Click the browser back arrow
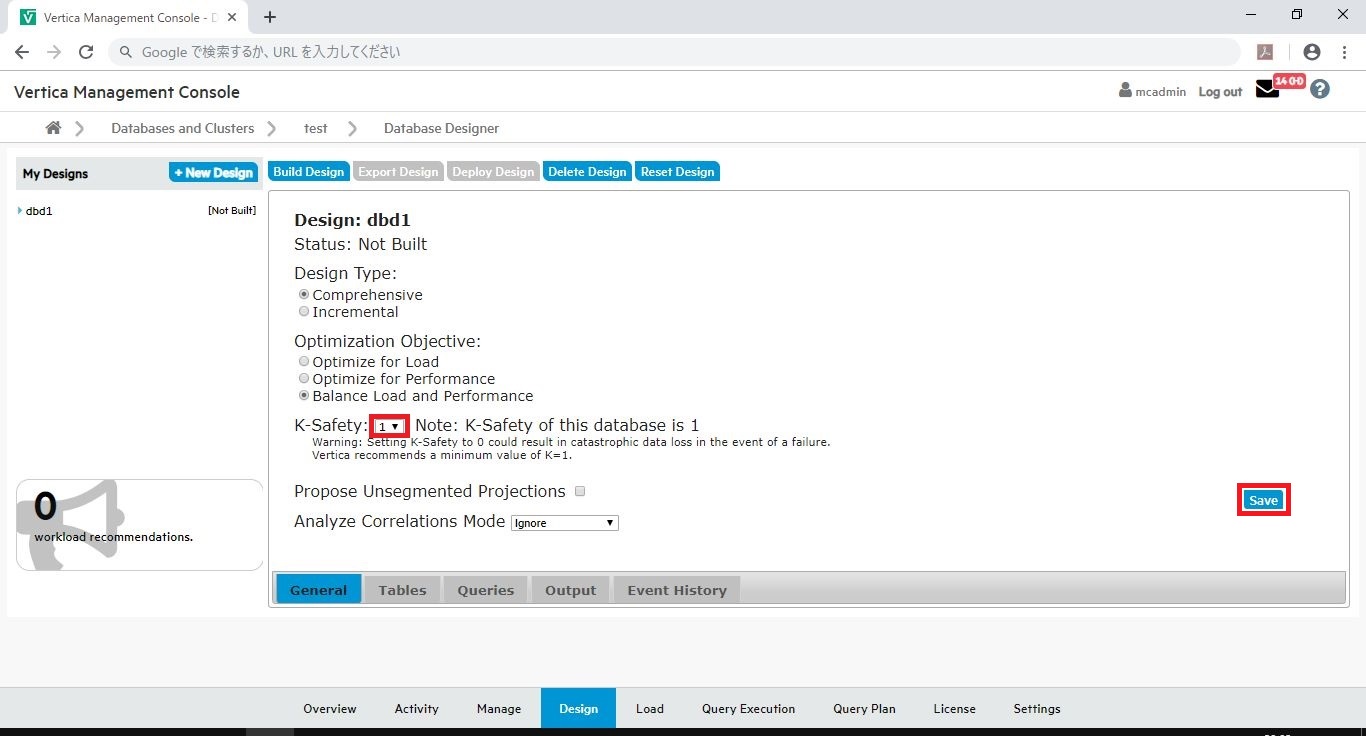Viewport: 1366px width, 736px height. [x=22, y=52]
